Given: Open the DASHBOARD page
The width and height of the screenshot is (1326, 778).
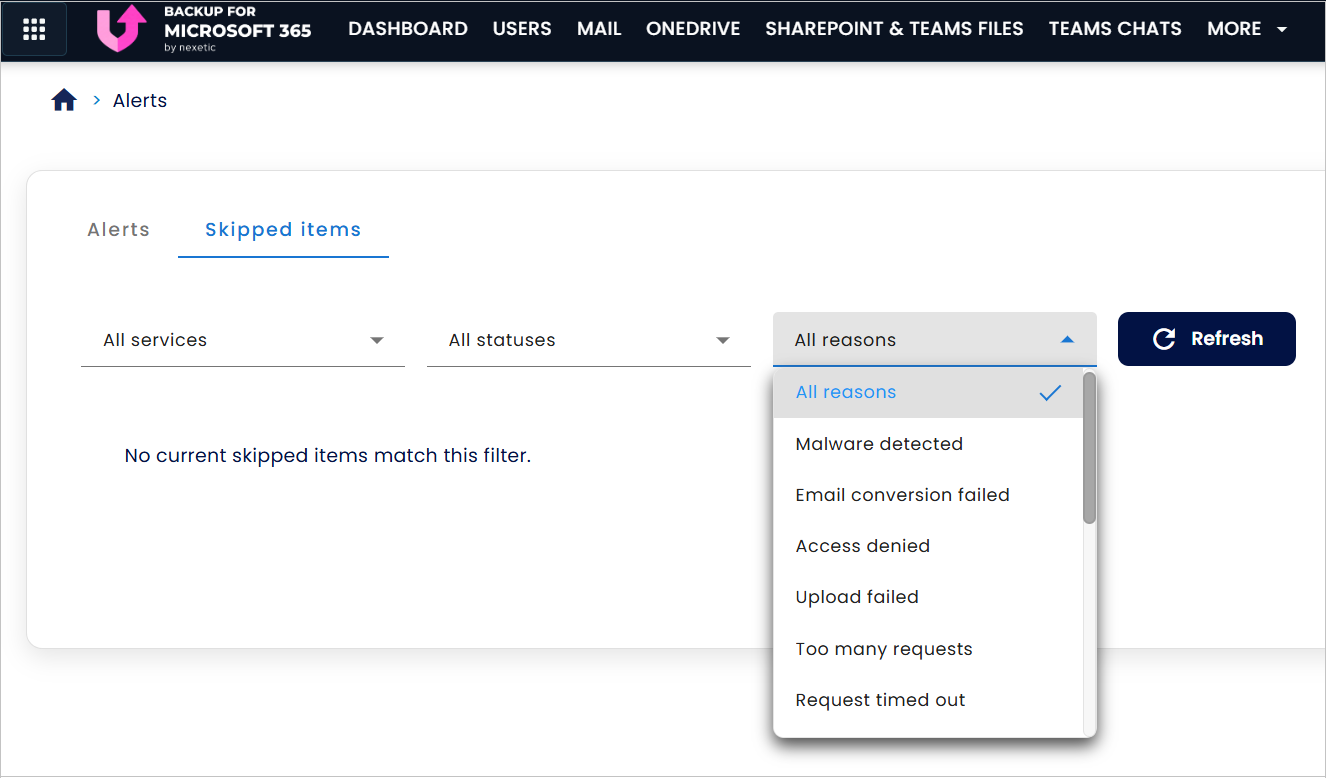Looking at the screenshot, I should (x=408, y=29).
